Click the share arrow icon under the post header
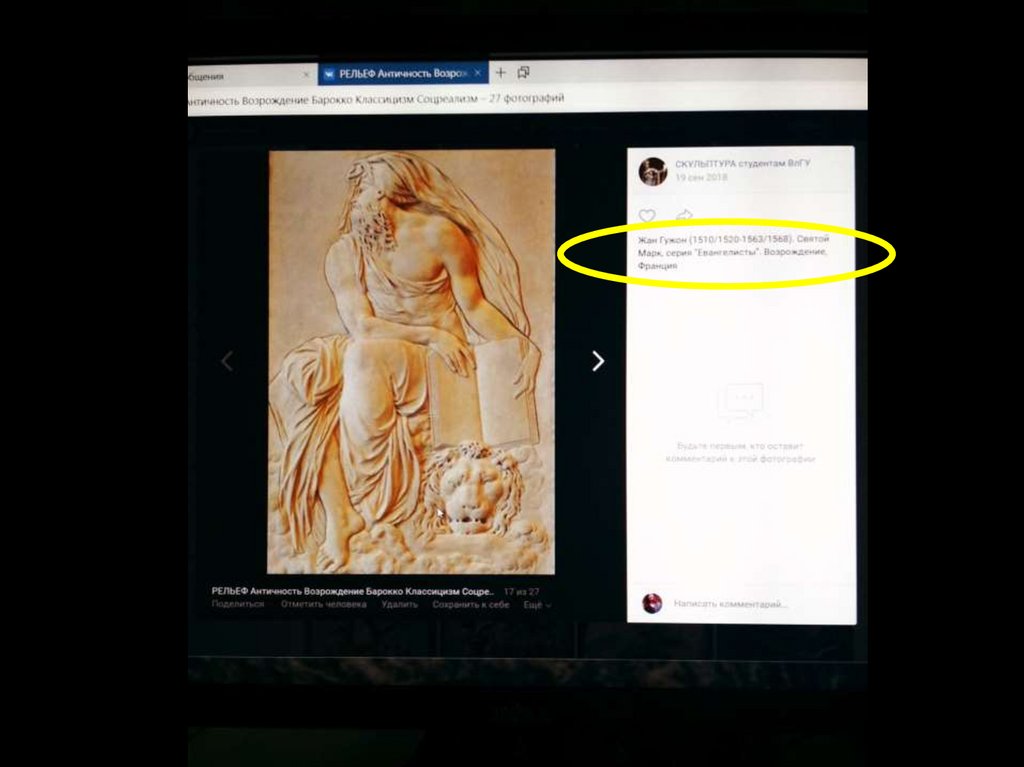1024x767 pixels. [684, 216]
